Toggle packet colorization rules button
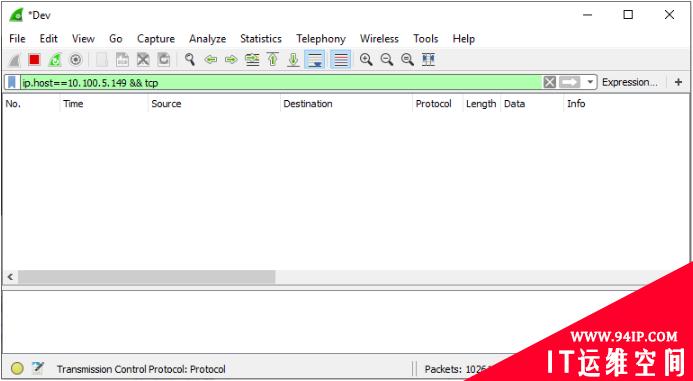The height and width of the screenshot is (381, 693). [341, 59]
